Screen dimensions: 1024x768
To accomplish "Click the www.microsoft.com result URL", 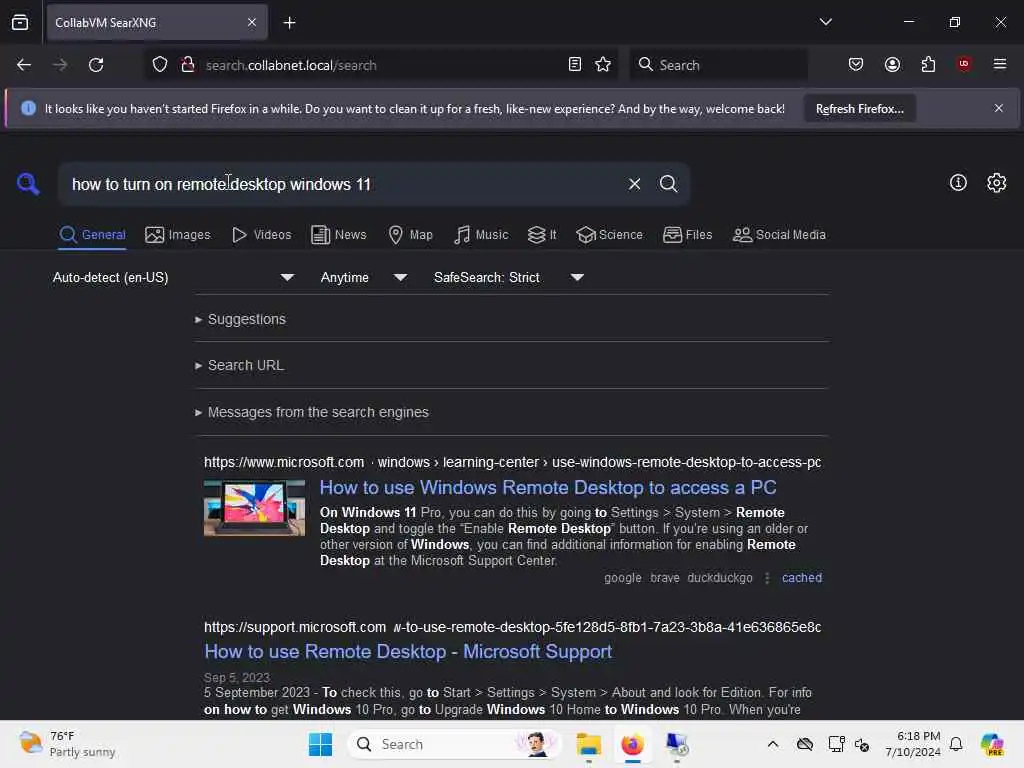I will (x=512, y=462).
